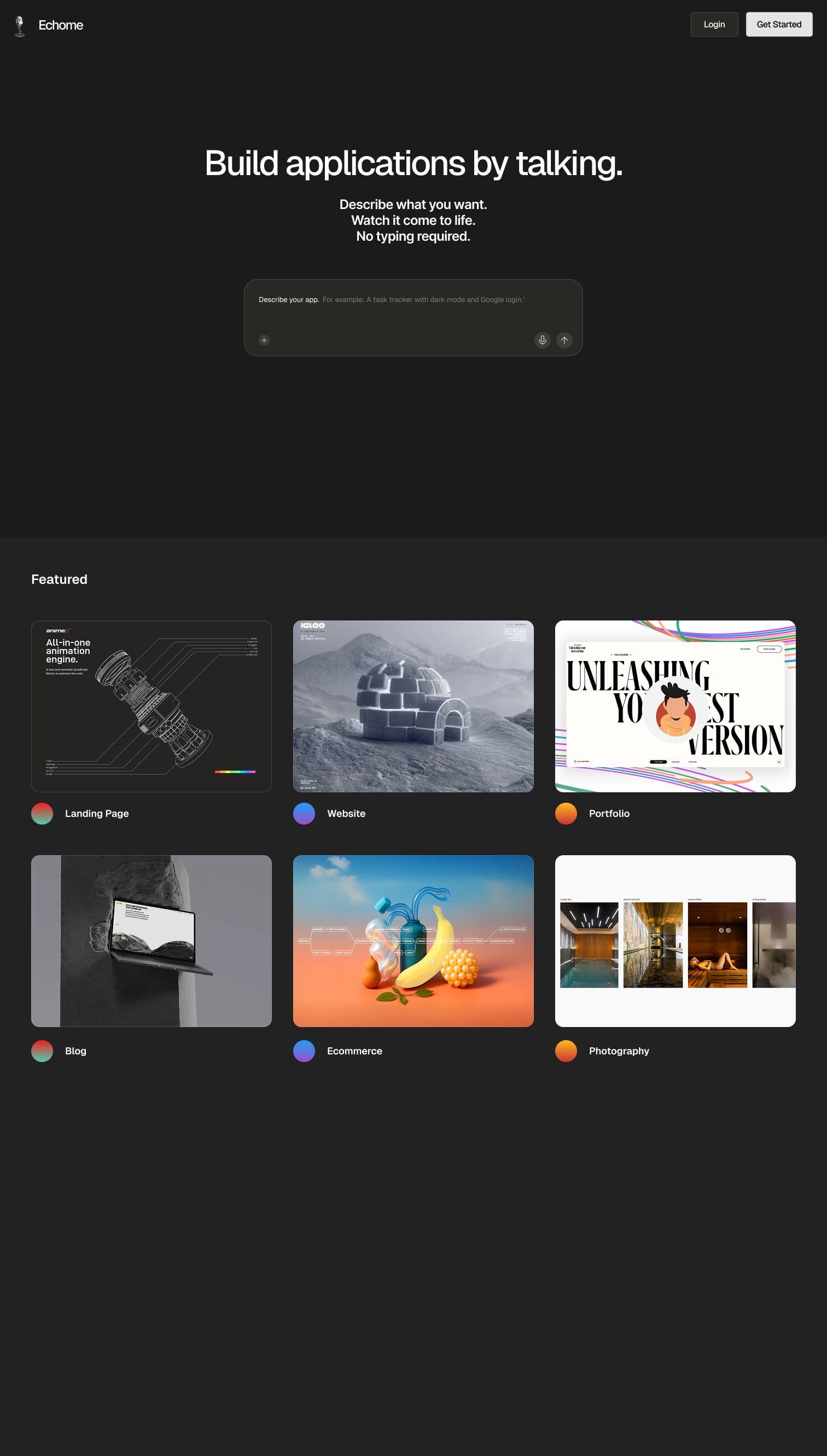Start voice input with the microphone icon
Screen dimensions: 827x1456
(543, 340)
